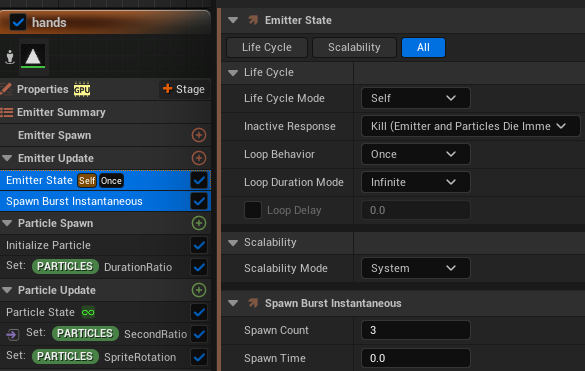The image size is (585, 371).
Task: Switch to the Scalability filter tab
Action: [354, 47]
